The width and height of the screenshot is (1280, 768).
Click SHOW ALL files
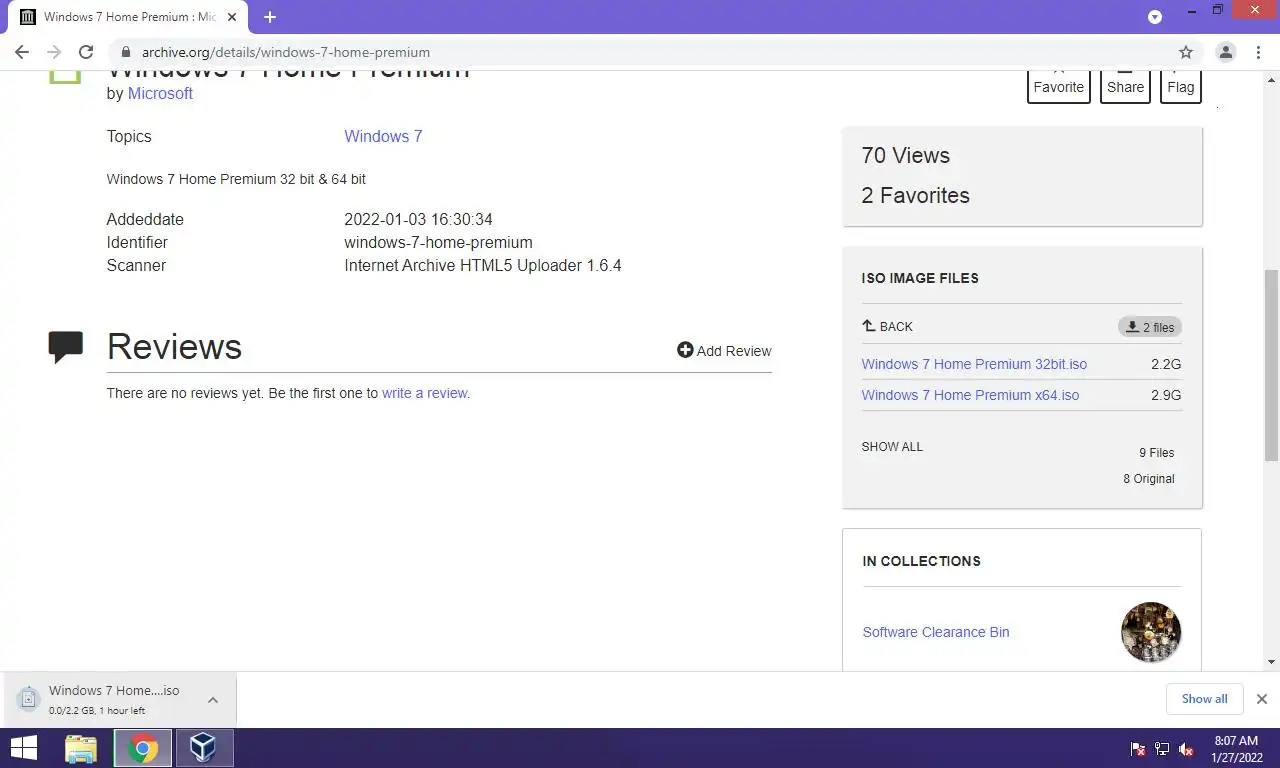coord(892,446)
